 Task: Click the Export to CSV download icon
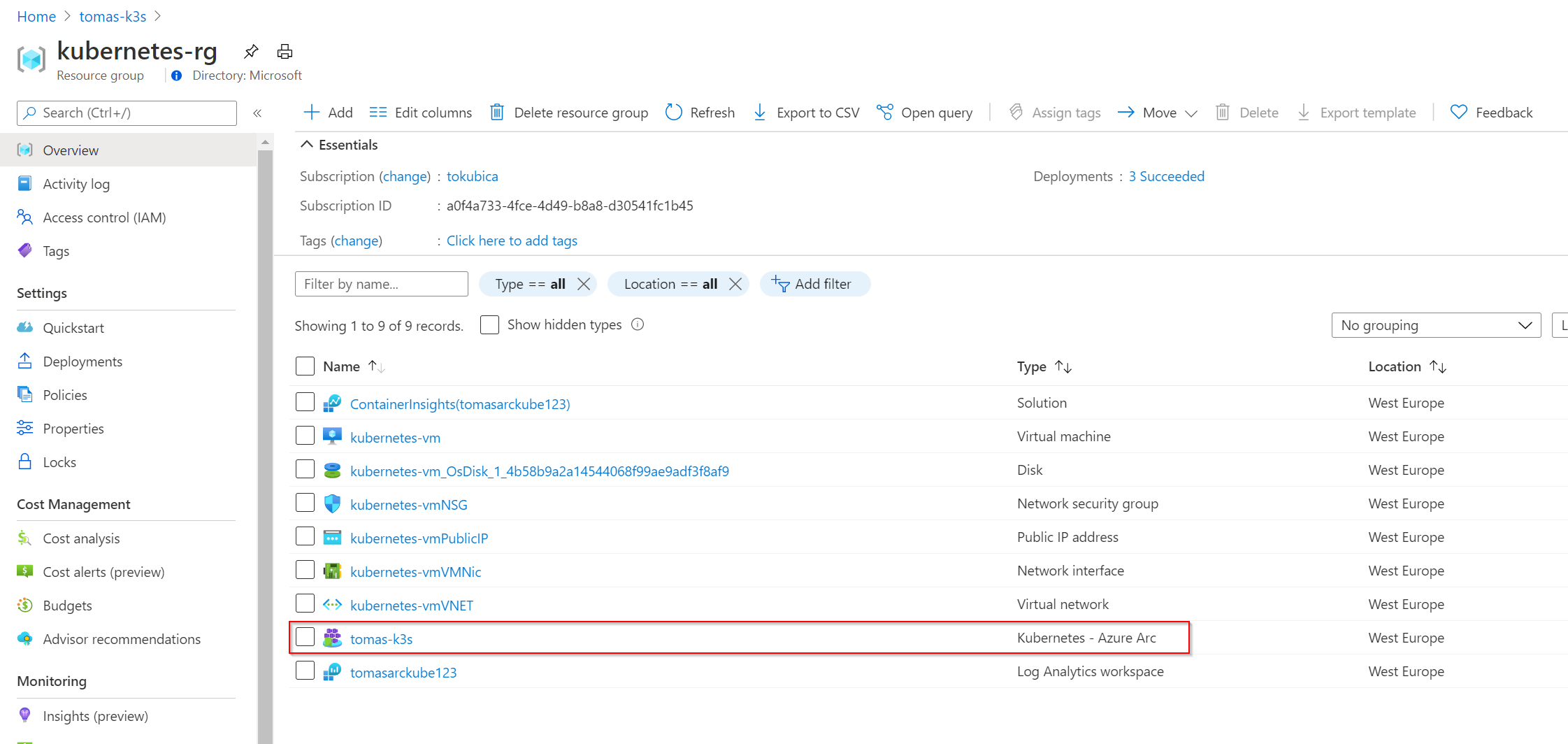click(760, 113)
